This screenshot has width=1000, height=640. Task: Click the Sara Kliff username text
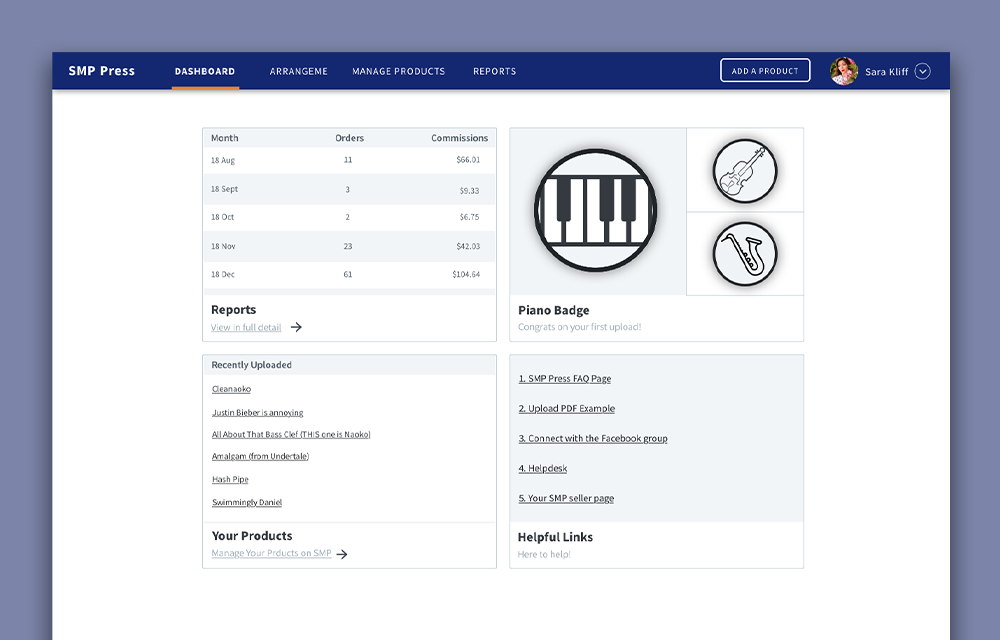pos(886,72)
